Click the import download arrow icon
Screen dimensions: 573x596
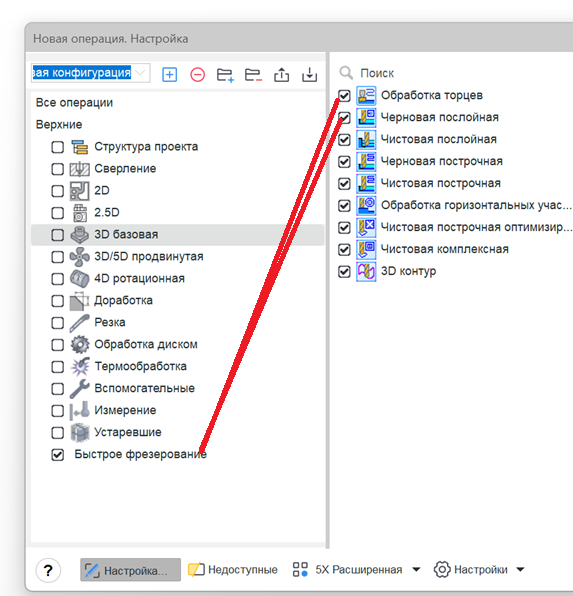click(x=310, y=74)
